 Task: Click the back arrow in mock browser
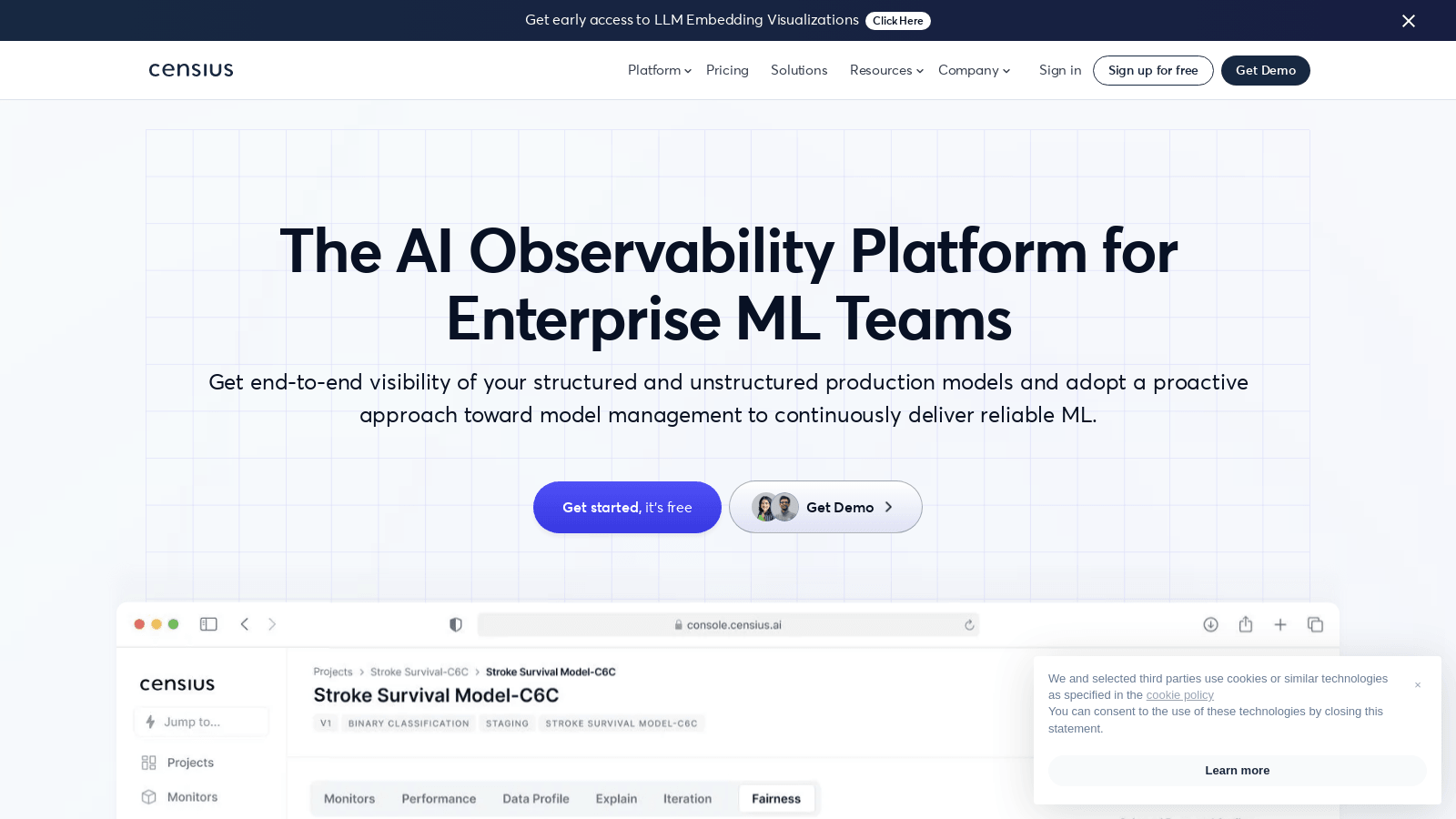(244, 624)
